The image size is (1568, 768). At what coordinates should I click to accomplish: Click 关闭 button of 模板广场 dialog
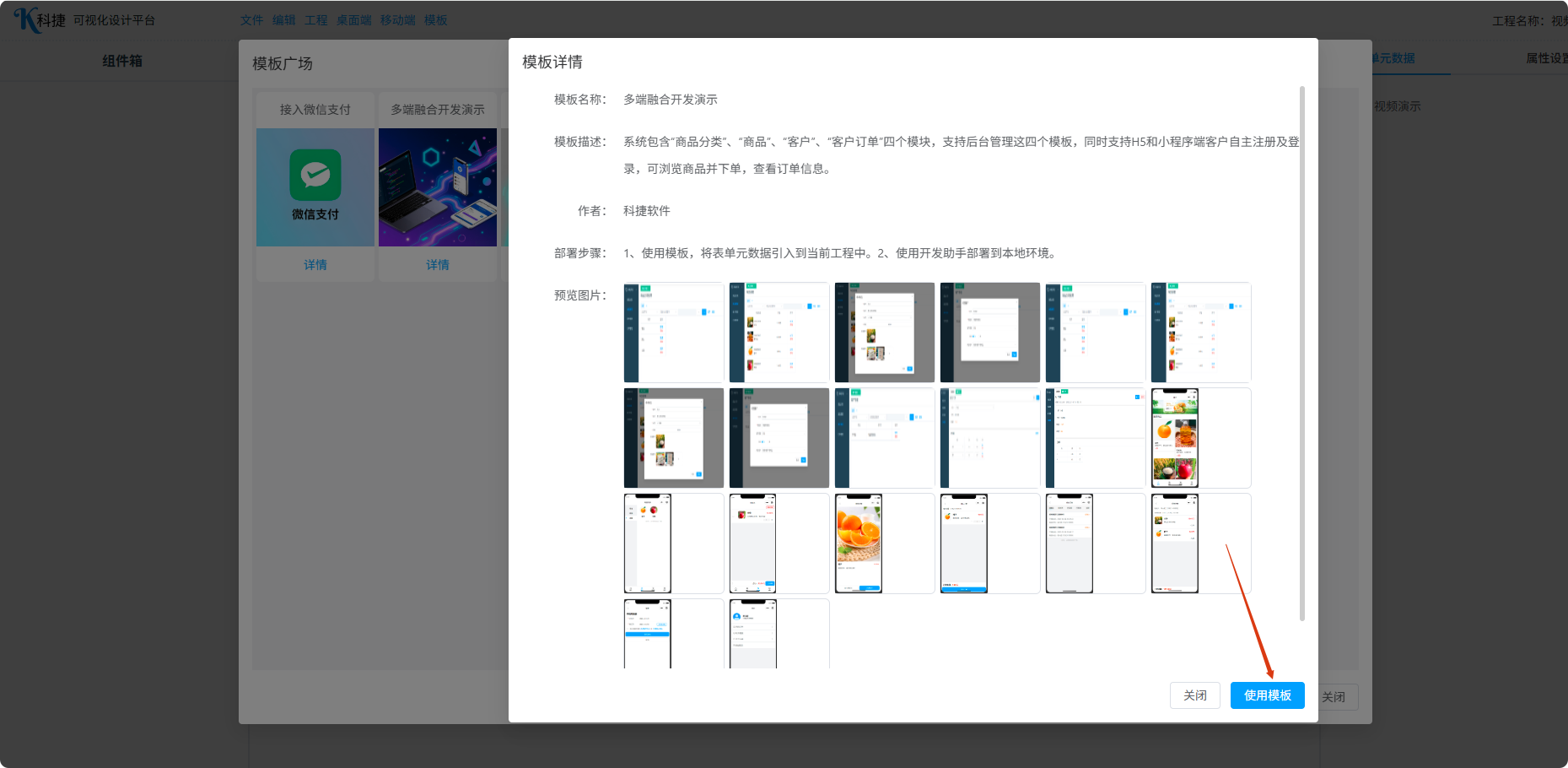[x=1334, y=697]
